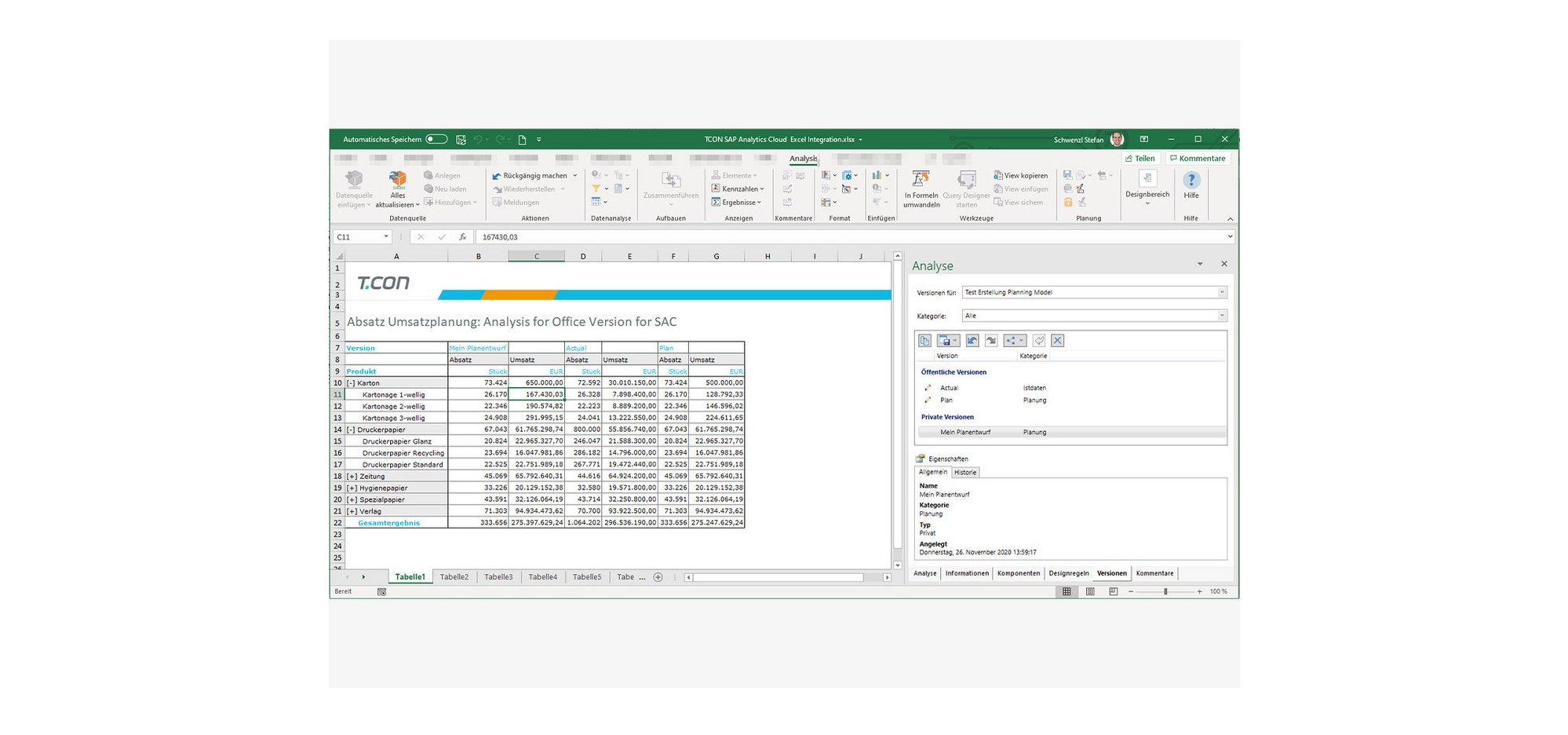Click Rückgängig machen in the Aktionen group
This screenshot has height=735, width=1568.
(x=530, y=176)
